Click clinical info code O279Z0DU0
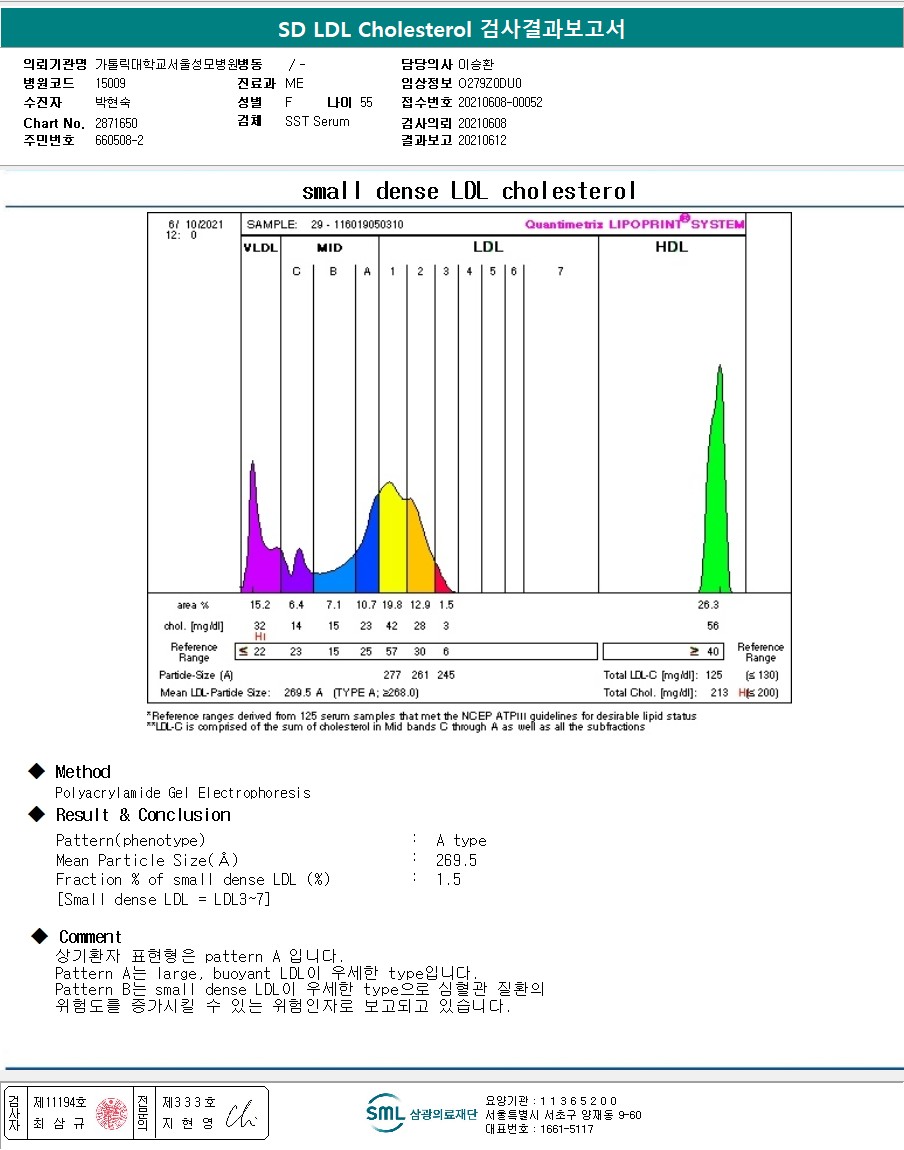The image size is (904, 1150). click(490, 84)
